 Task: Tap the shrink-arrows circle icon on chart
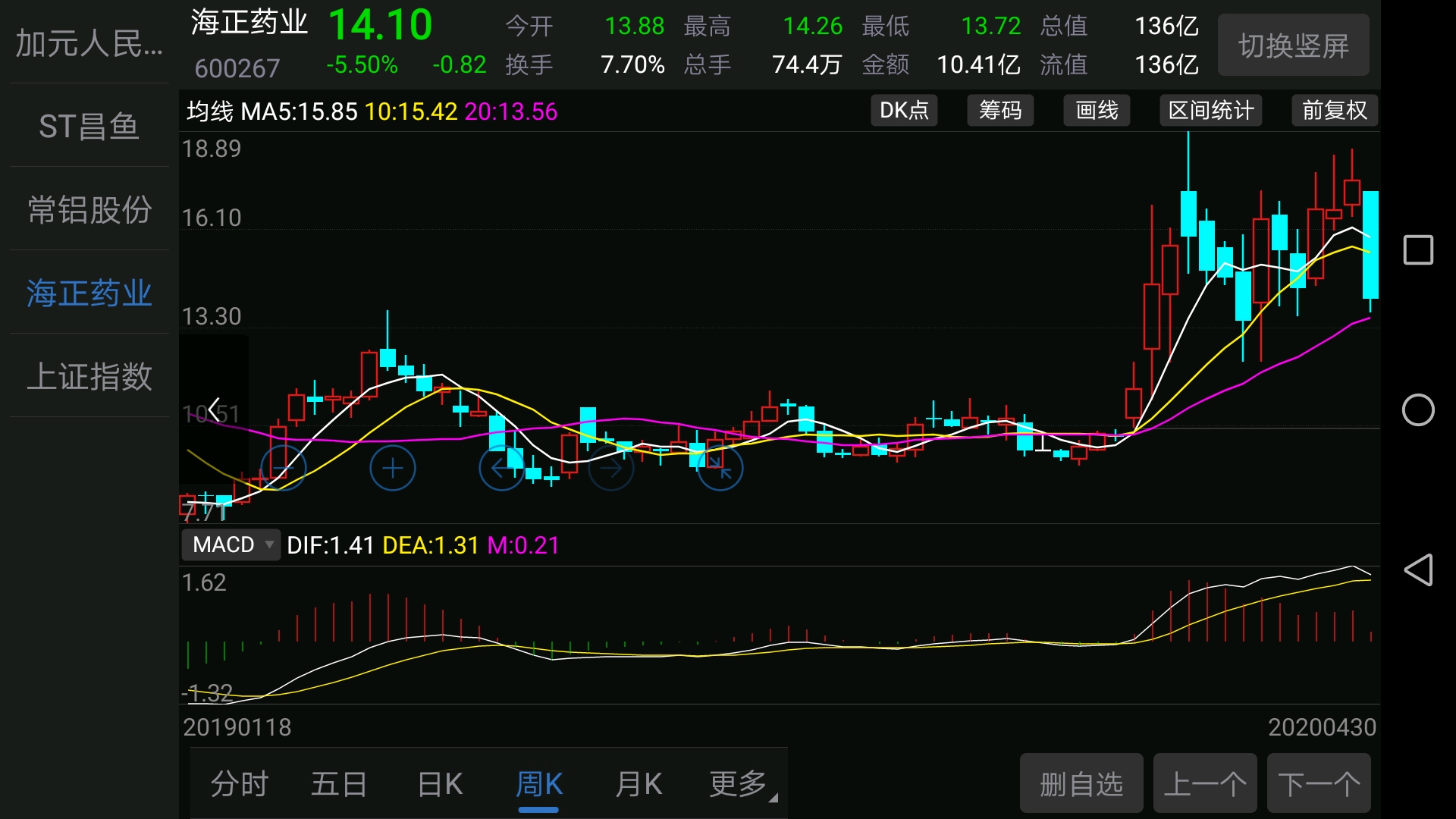click(x=720, y=468)
